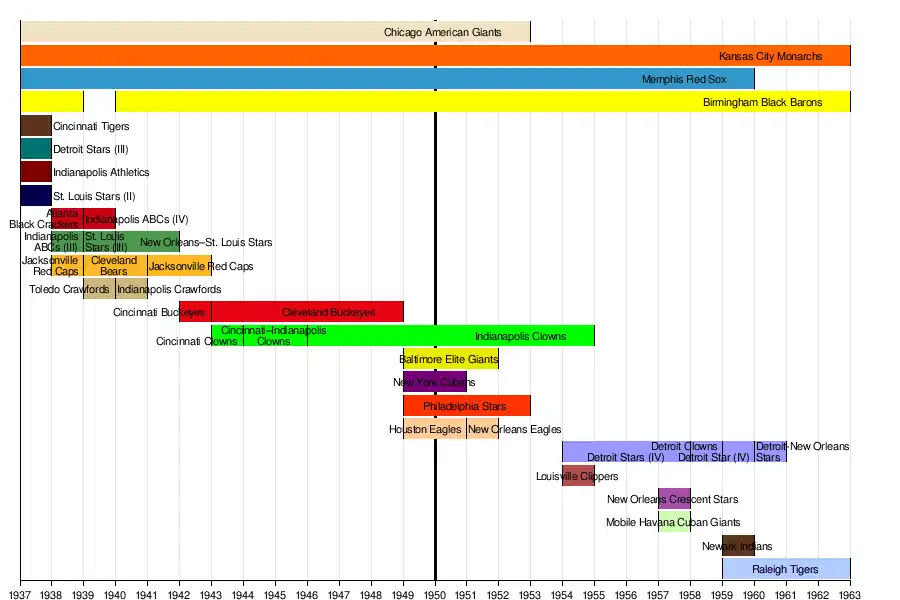Click the Louisville Clippers text label
This screenshot has width=900, height=600.
click(x=577, y=476)
